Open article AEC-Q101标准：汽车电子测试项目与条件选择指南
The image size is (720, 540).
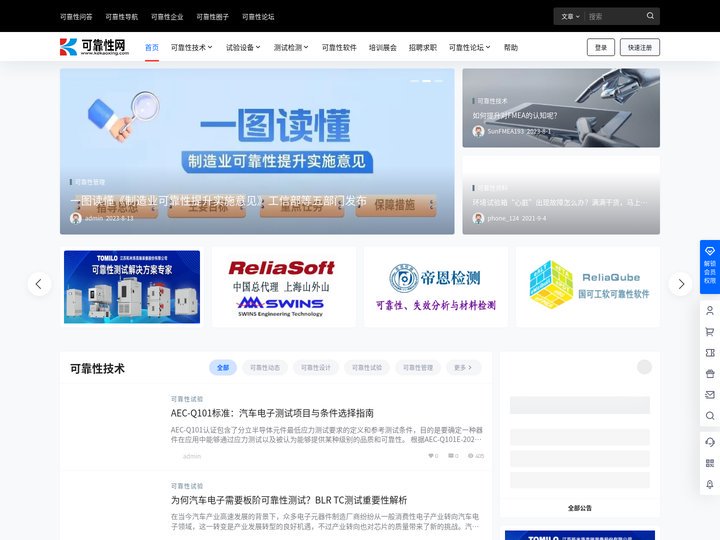pos(272,413)
